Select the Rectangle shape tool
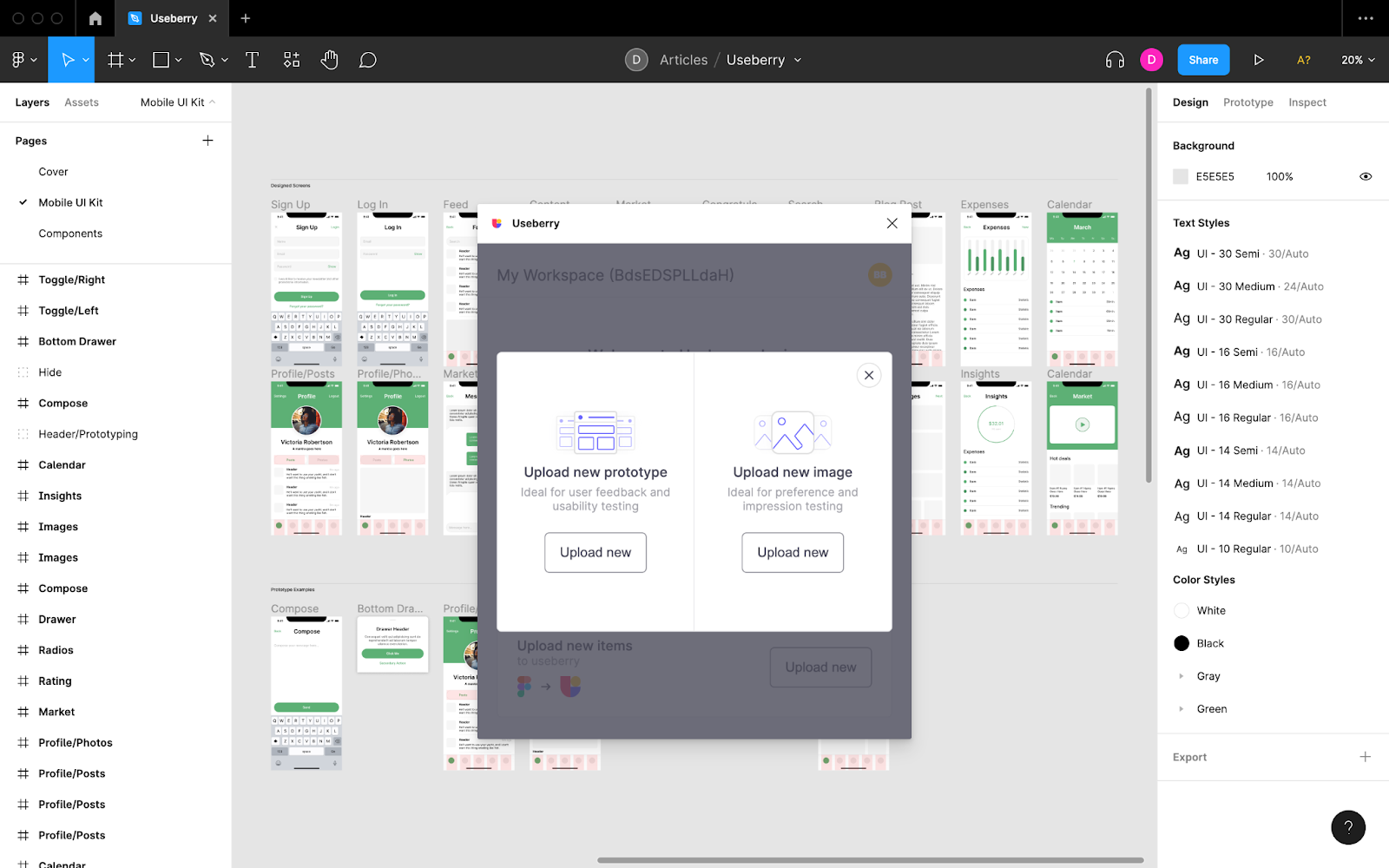1389x868 pixels. pyautogui.click(x=161, y=60)
